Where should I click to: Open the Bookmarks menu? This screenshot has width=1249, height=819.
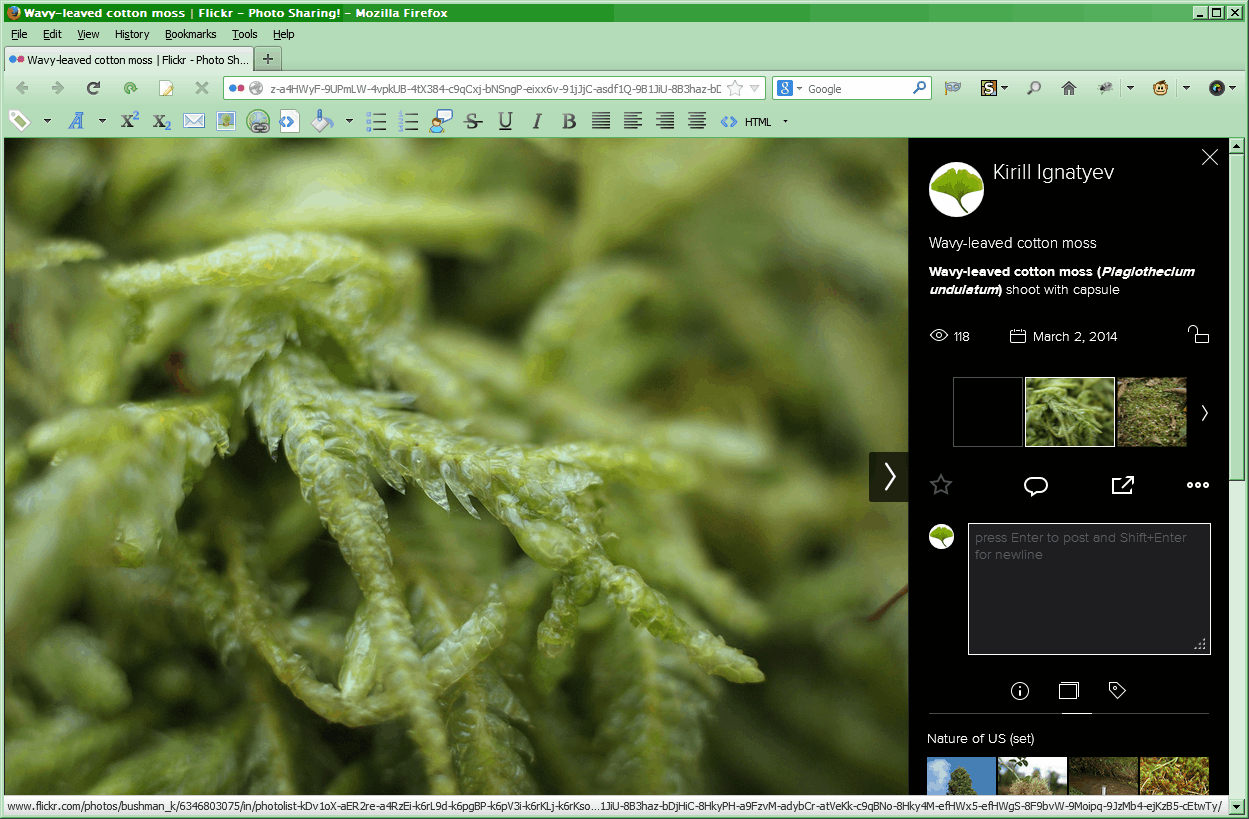coord(191,34)
